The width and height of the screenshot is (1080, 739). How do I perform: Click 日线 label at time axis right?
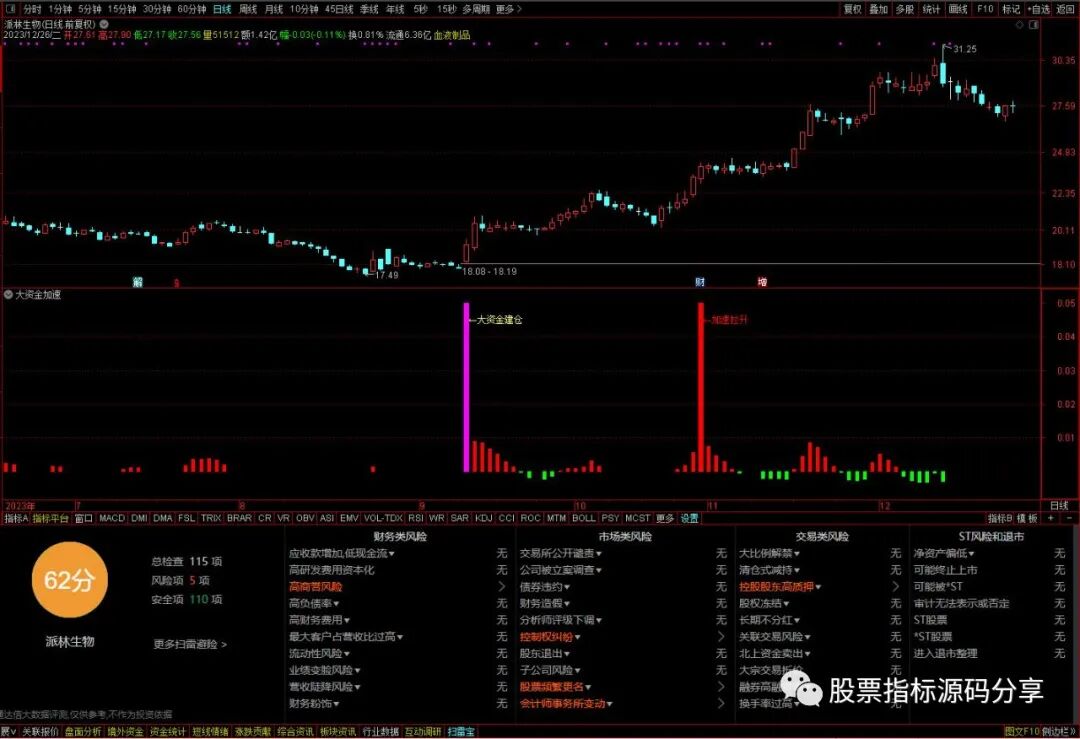coord(1059,506)
